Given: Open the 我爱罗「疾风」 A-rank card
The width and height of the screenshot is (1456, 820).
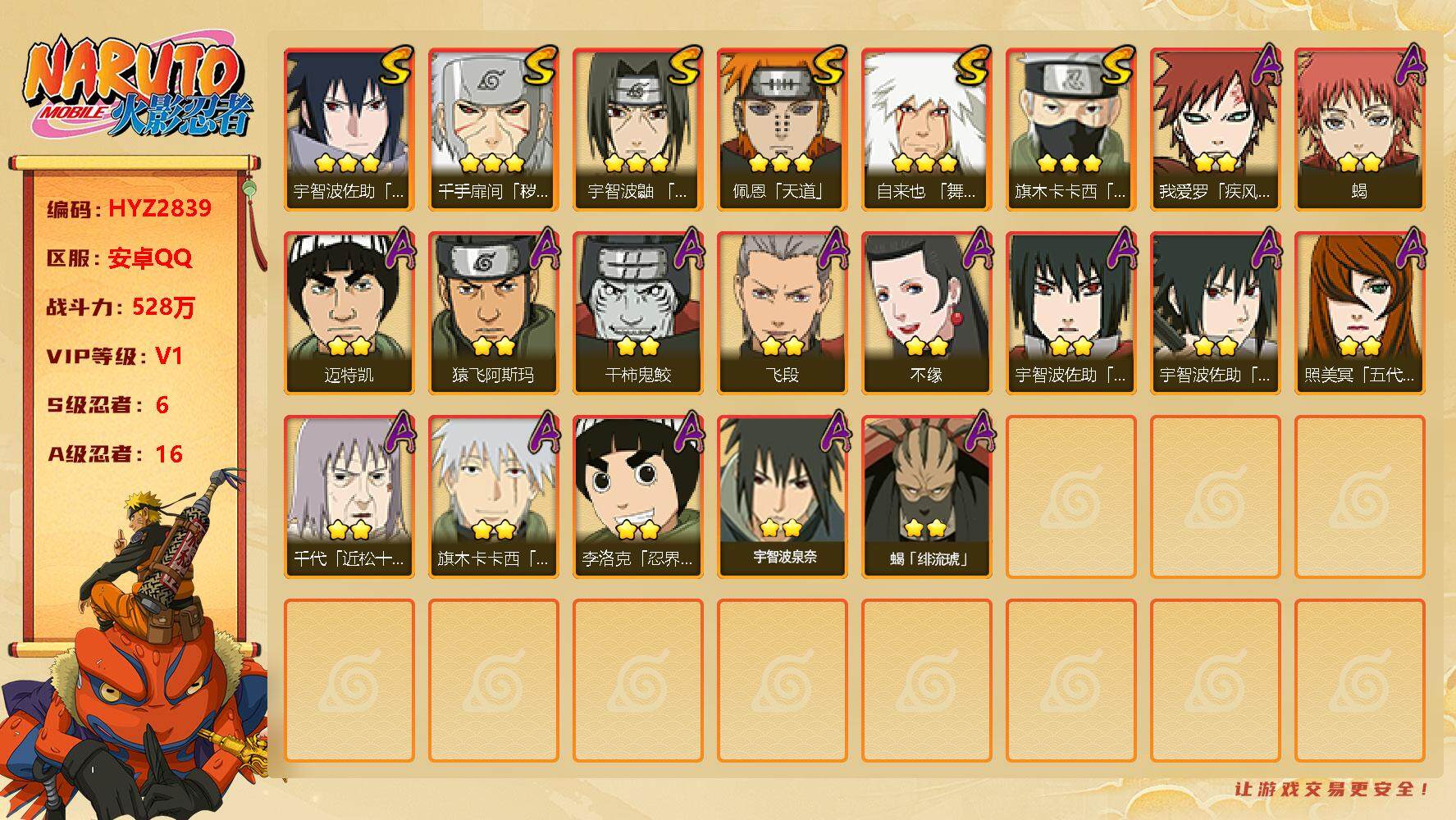Looking at the screenshot, I should pyautogui.click(x=1215, y=130).
